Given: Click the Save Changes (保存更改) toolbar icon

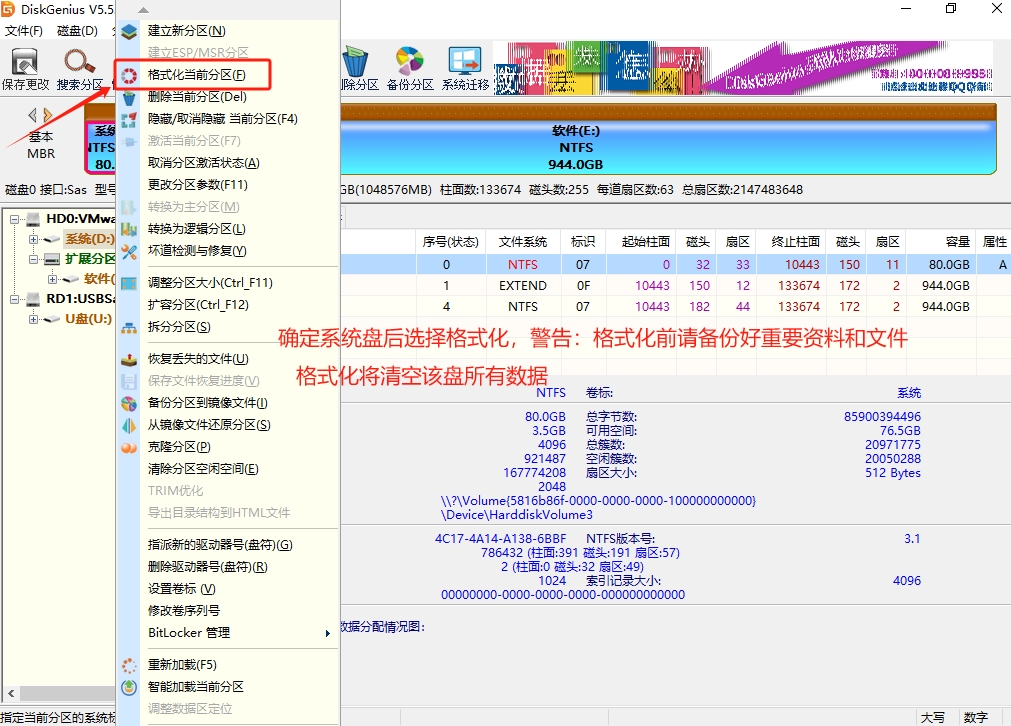Looking at the screenshot, I should 25,63.
